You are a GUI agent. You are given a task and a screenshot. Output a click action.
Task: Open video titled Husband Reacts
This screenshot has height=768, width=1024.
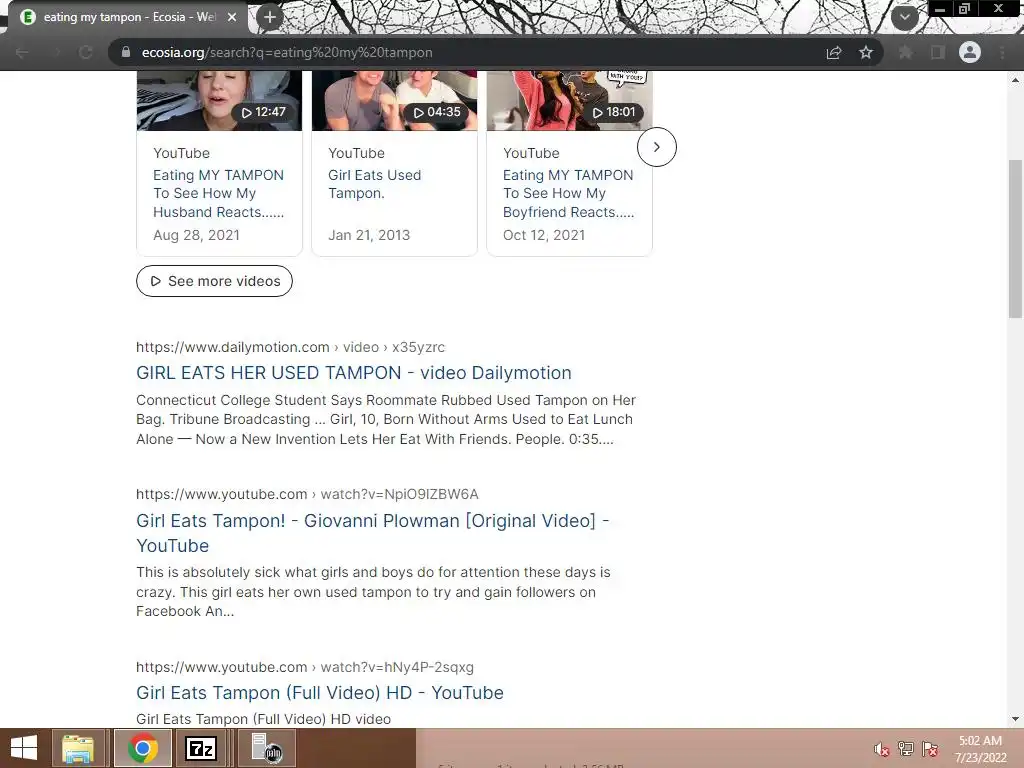pyautogui.click(x=218, y=193)
